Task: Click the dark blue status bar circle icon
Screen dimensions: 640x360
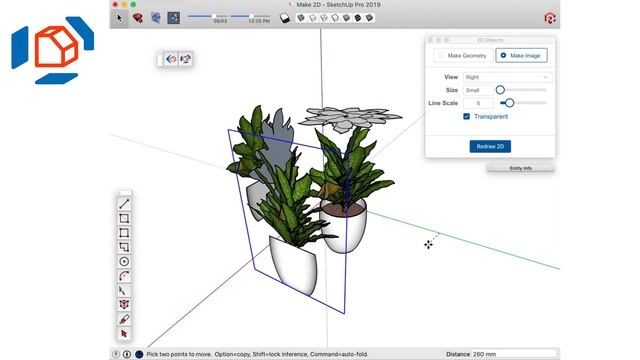Action: (x=139, y=354)
